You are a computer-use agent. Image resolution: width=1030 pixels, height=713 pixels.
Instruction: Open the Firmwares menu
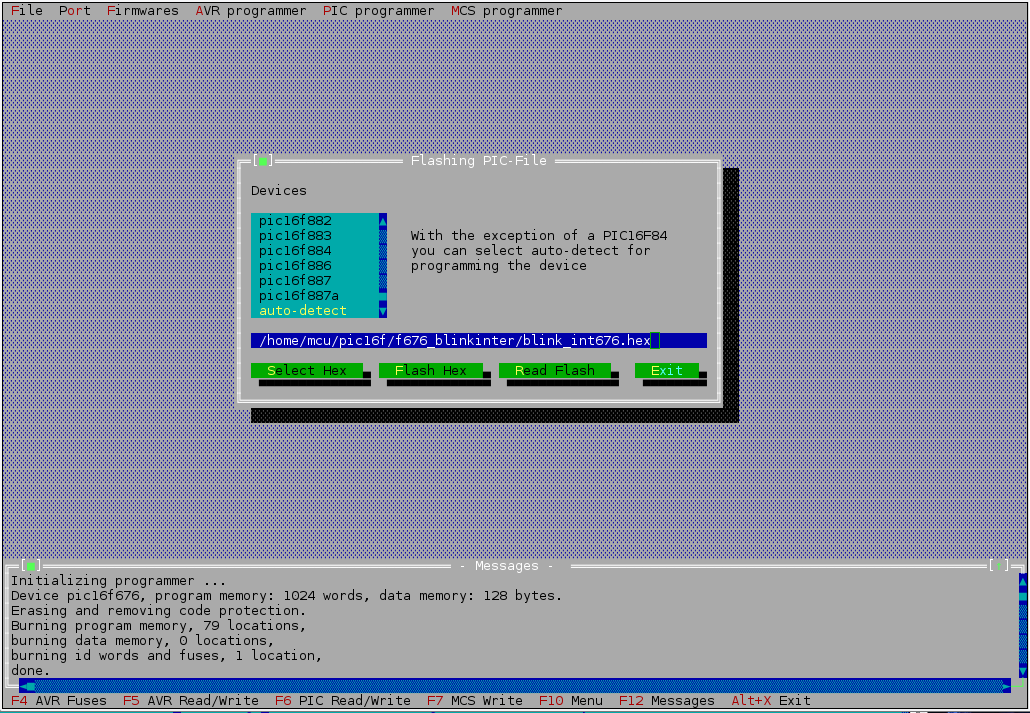tap(143, 11)
